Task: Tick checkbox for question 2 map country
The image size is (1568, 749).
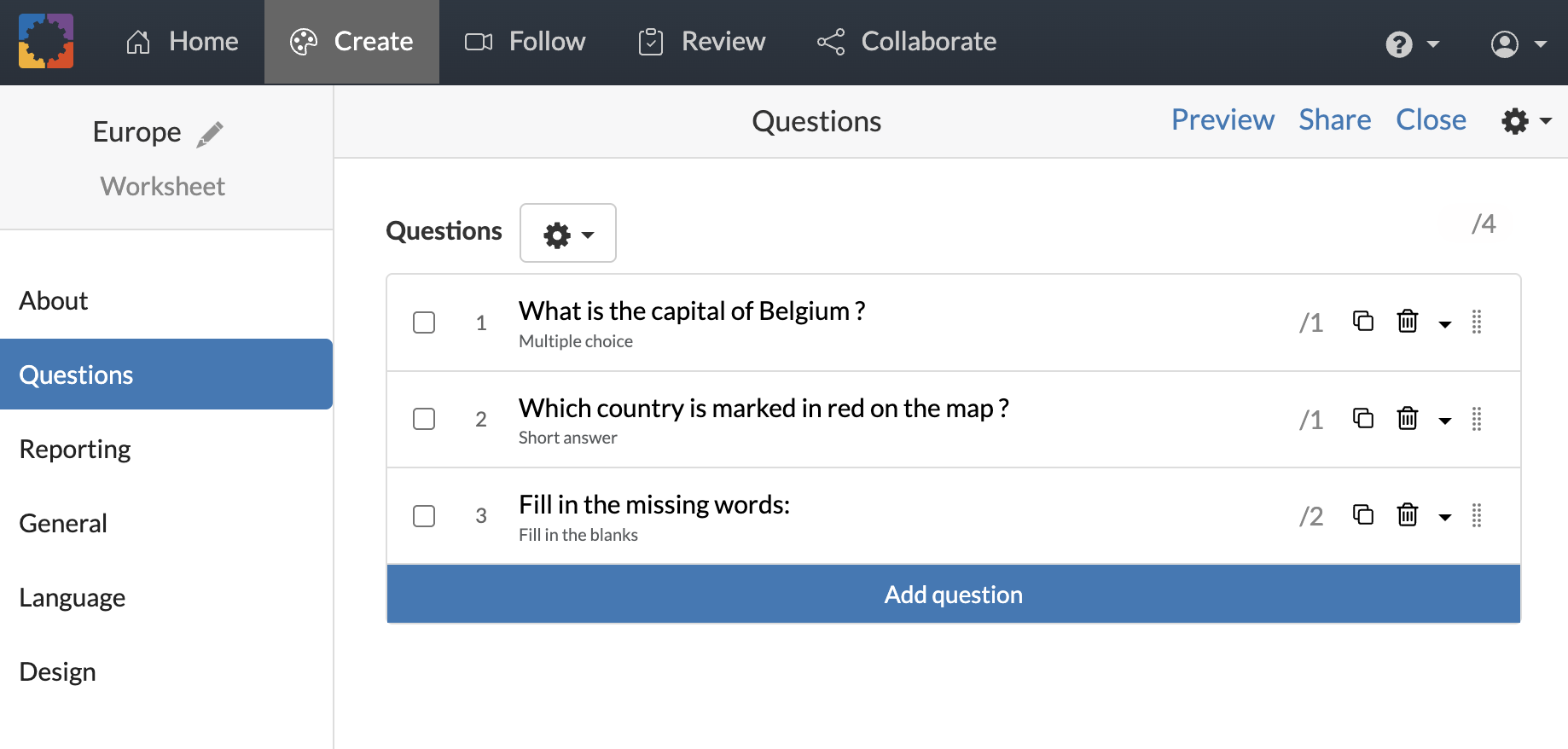Action: point(424,419)
